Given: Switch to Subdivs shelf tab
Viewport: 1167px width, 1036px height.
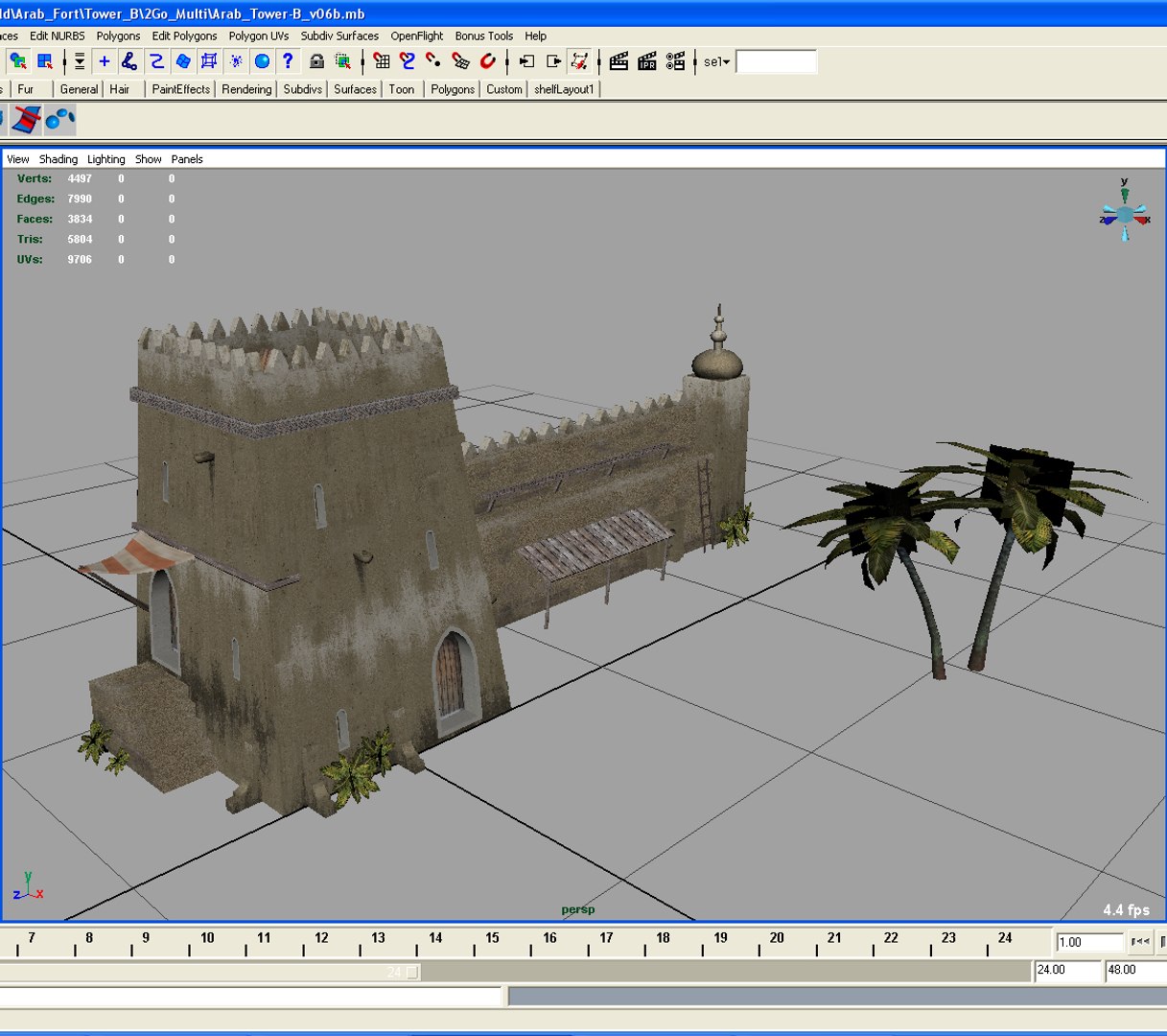Looking at the screenshot, I should pyautogui.click(x=302, y=89).
